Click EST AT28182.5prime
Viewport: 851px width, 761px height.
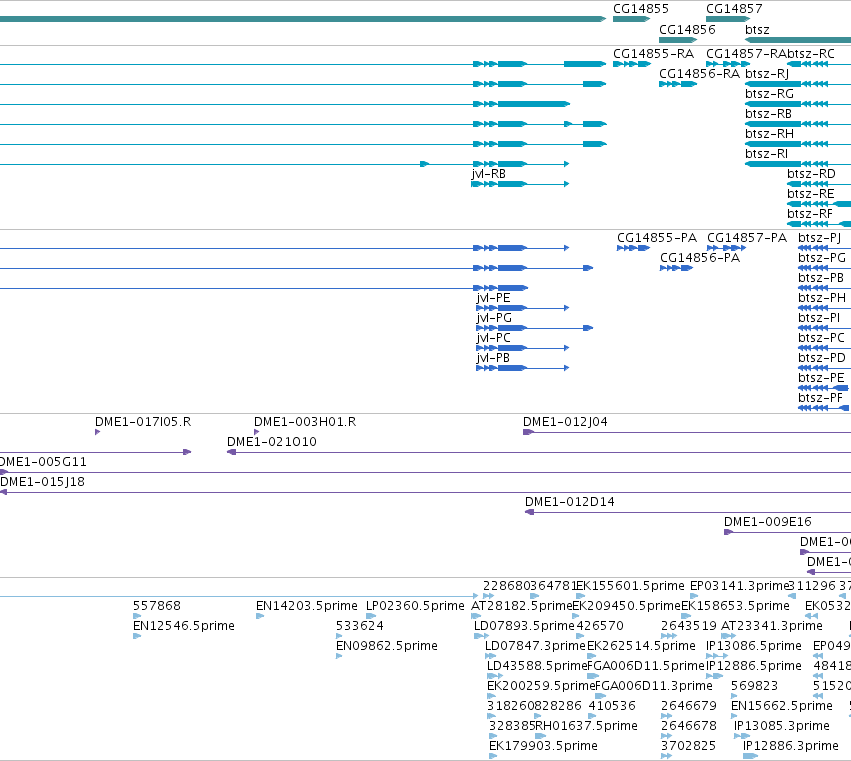coord(522,606)
